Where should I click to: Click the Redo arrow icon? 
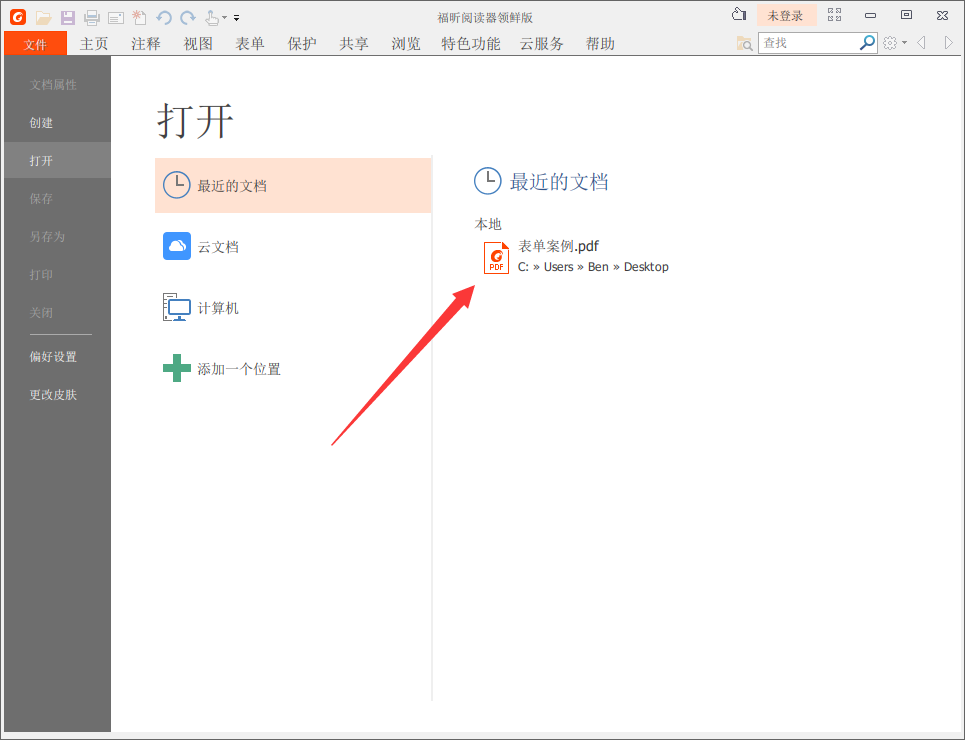click(187, 17)
